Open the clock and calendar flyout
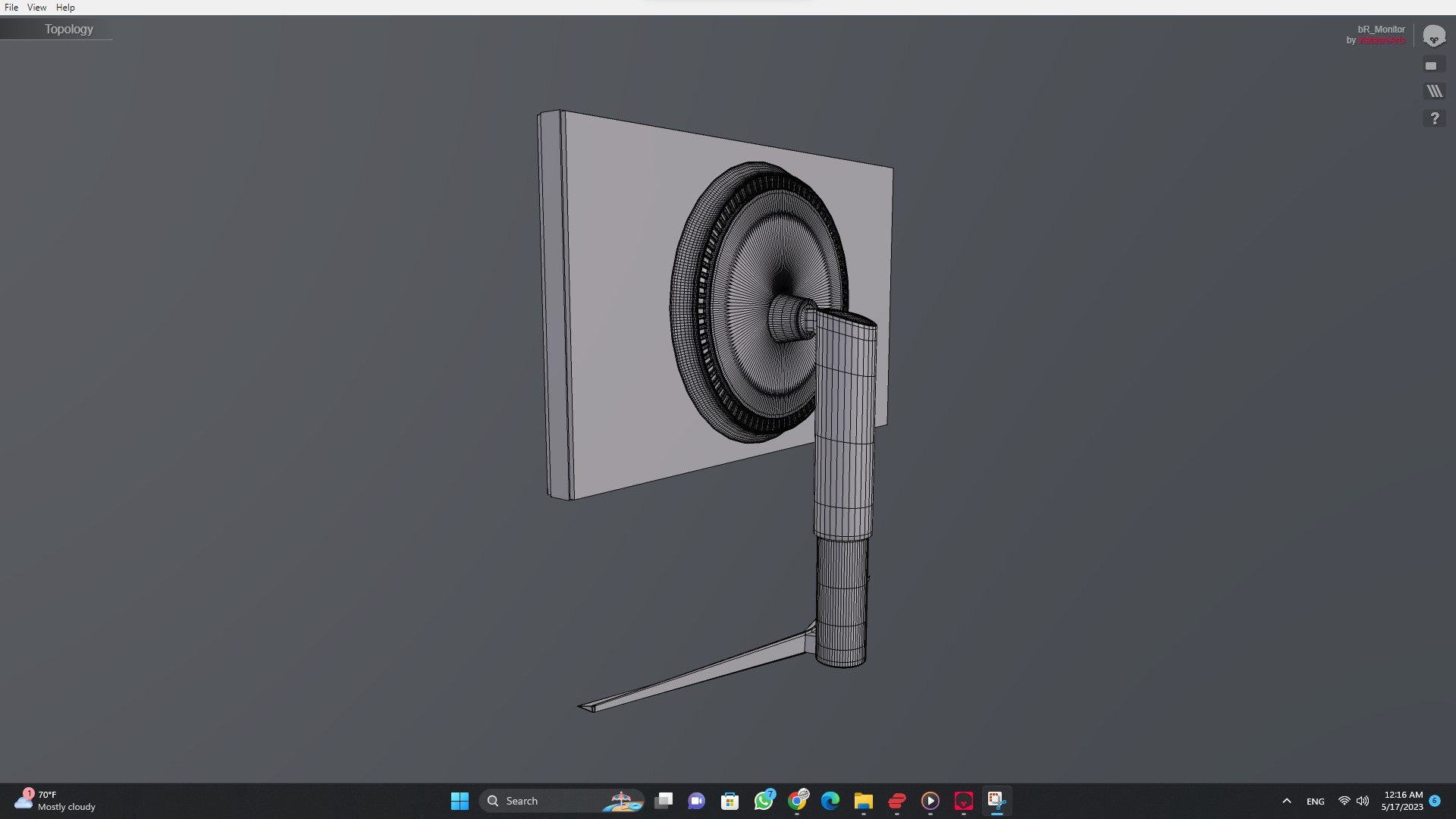 click(x=1402, y=801)
